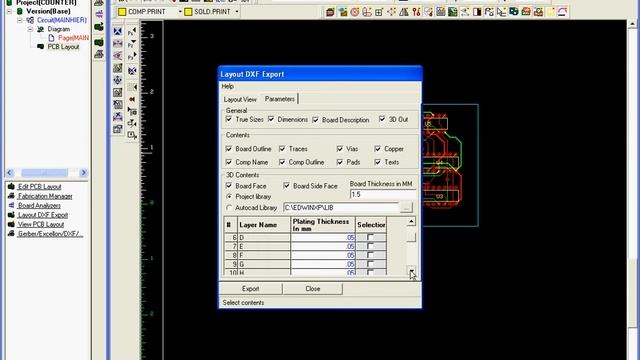Click the COMP.PRINT yellow color swatch
640x360 pixels.
coord(122,12)
